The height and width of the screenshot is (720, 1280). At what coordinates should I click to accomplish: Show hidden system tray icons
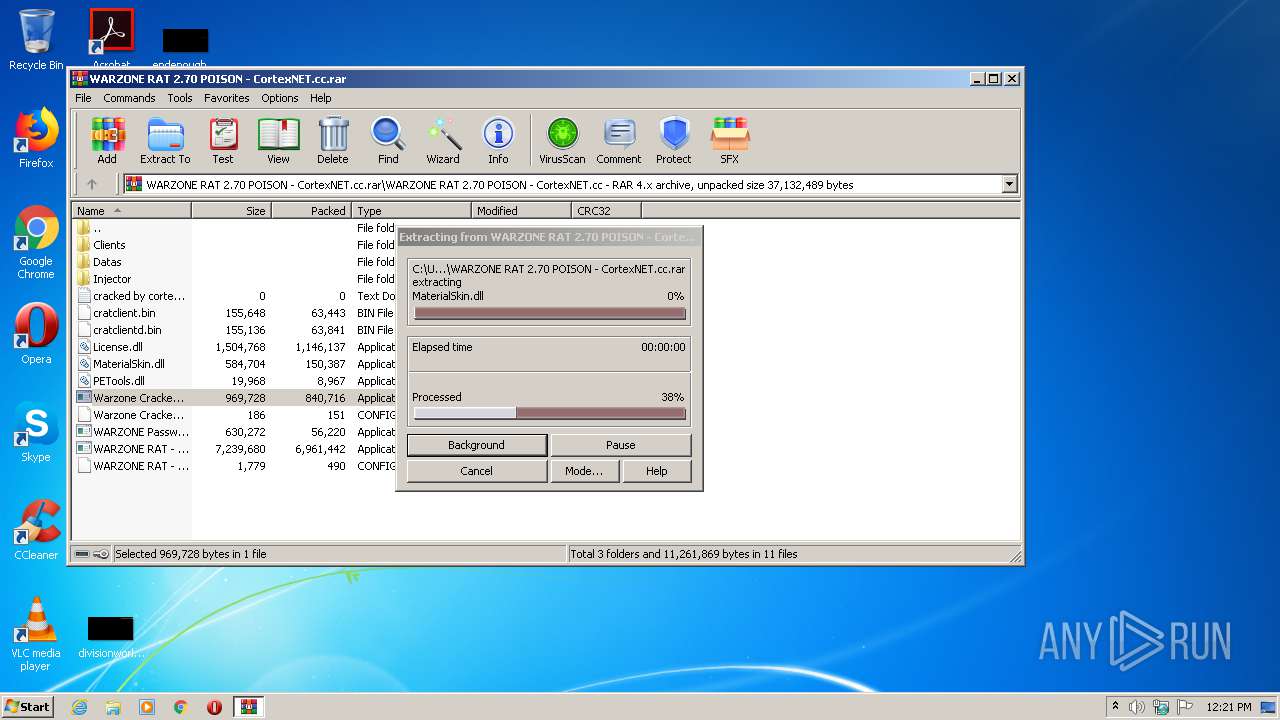point(1115,707)
